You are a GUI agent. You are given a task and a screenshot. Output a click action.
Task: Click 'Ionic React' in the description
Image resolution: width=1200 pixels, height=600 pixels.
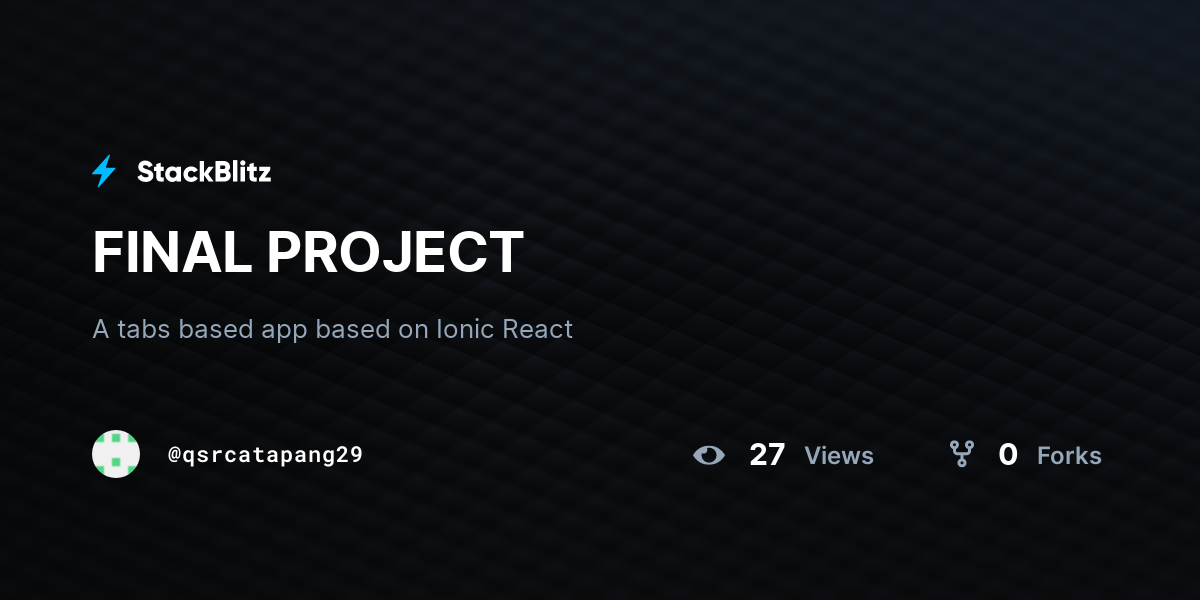505,329
